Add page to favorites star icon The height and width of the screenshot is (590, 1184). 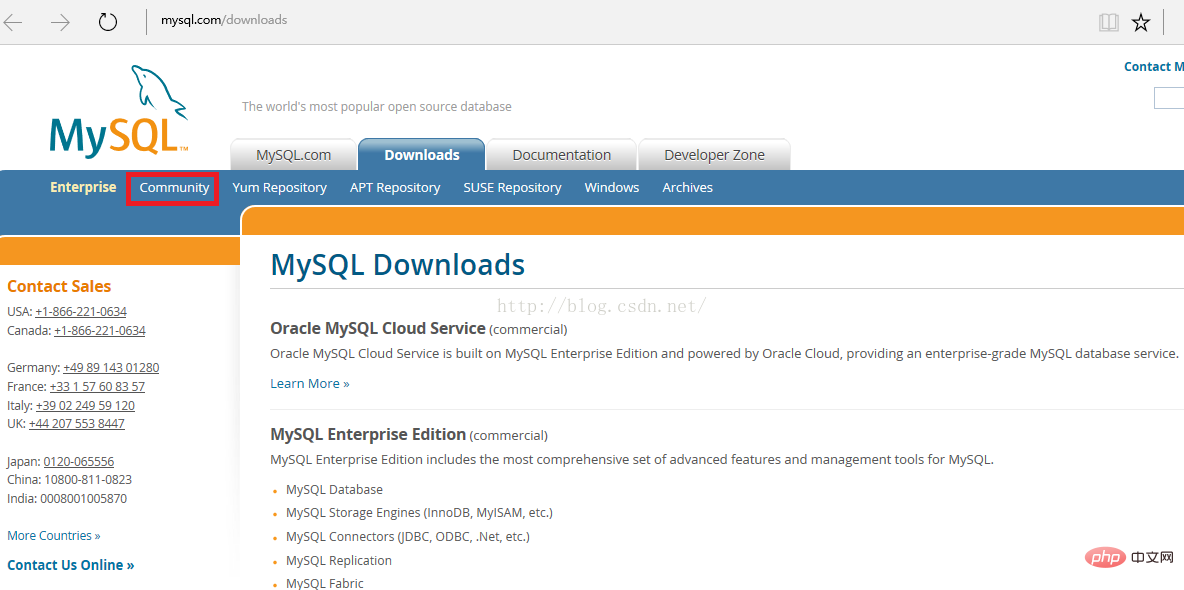(x=1141, y=23)
